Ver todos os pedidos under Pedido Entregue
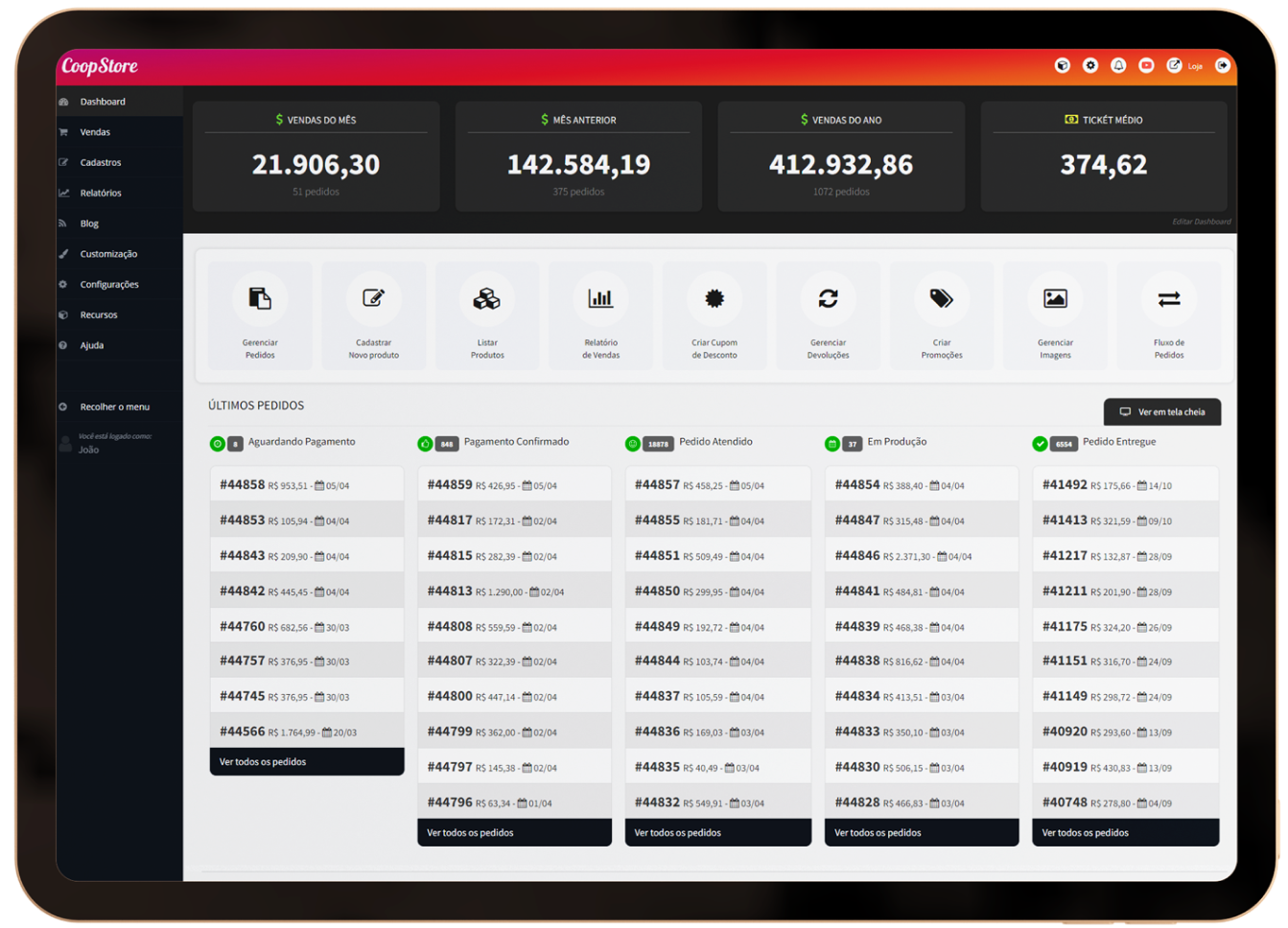Image resolution: width=1288 pixels, height=928 pixels. click(1125, 833)
